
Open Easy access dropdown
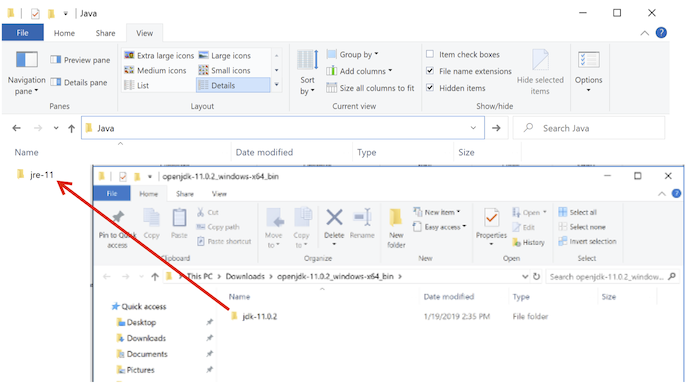439,227
